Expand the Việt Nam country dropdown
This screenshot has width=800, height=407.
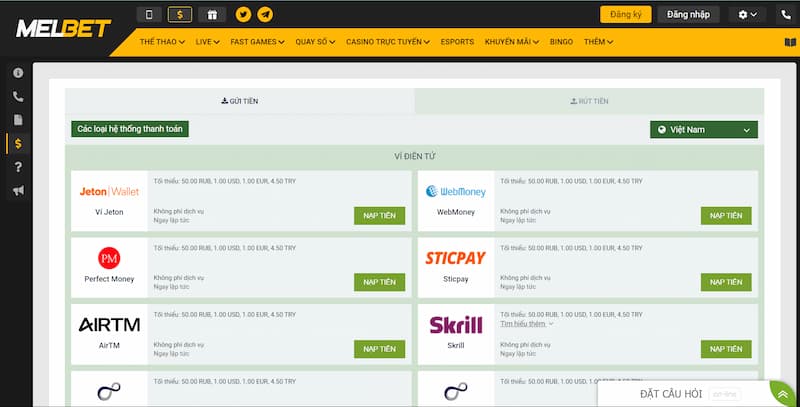(x=703, y=130)
